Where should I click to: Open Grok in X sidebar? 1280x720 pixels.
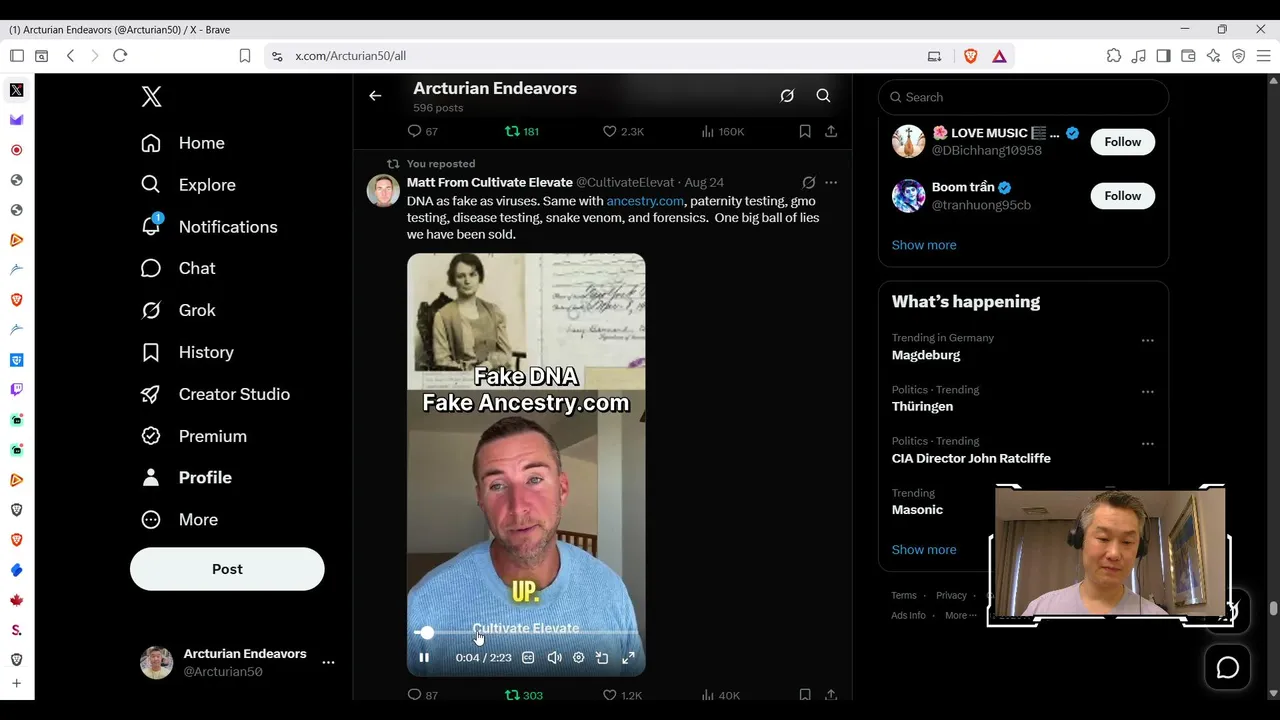pyautogui.click(x=178, y=310)
